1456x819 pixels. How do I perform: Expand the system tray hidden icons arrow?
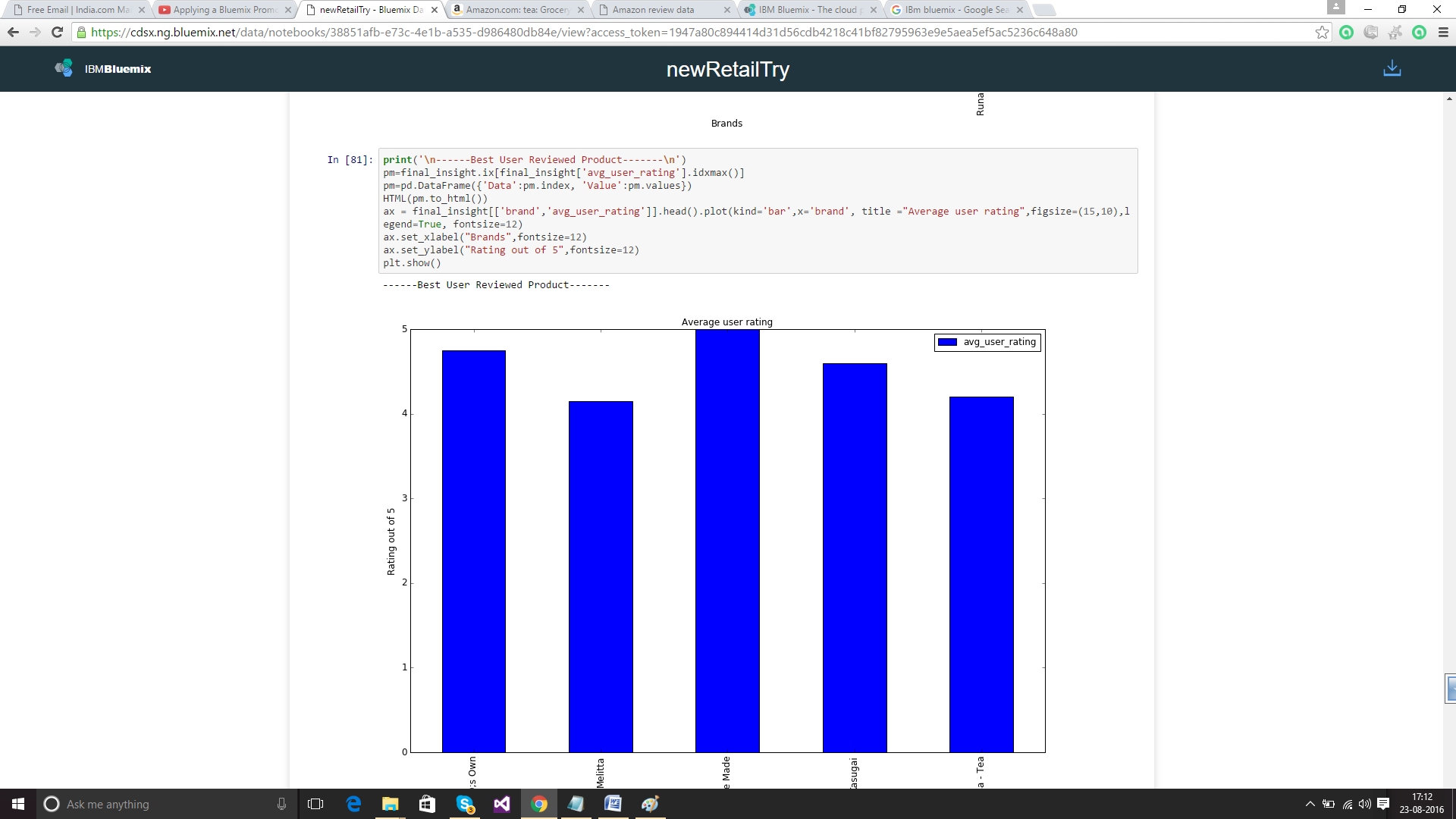[x=1310, y=804]
